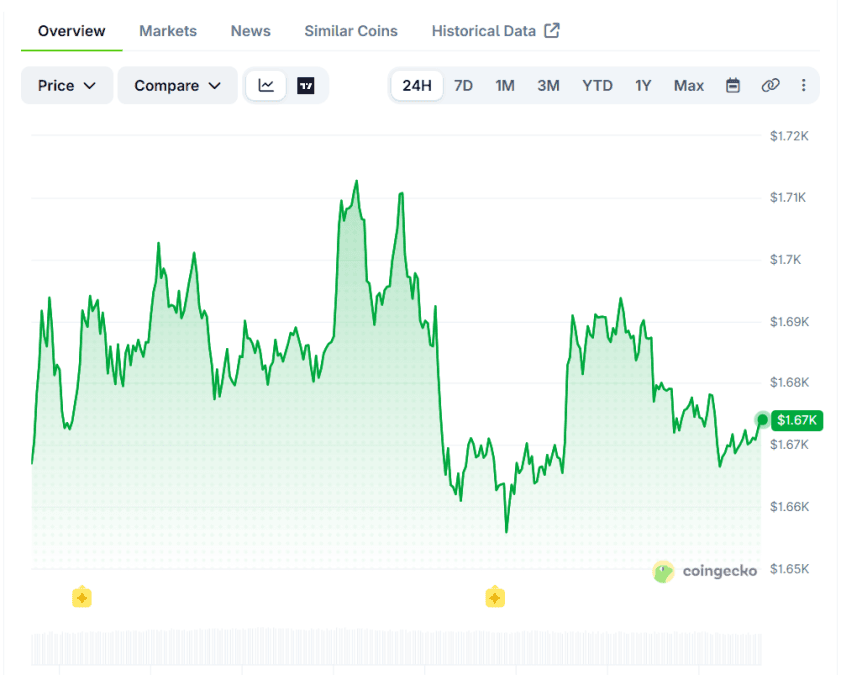Screen dimensions: 841x675
Task: Open the calendar date range picker
Action: [733, 85]
